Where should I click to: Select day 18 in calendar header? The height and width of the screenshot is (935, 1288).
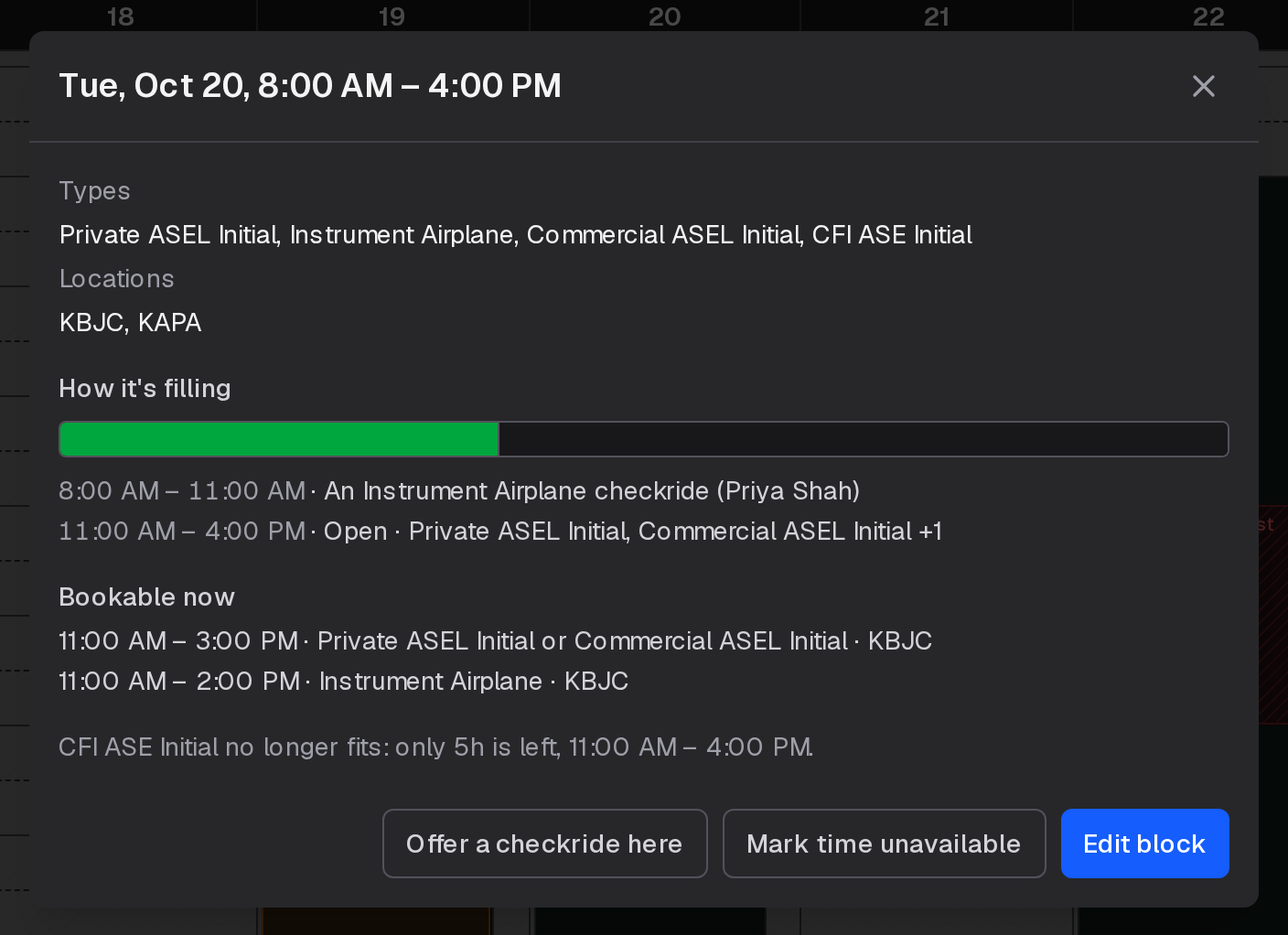(120, 16)
